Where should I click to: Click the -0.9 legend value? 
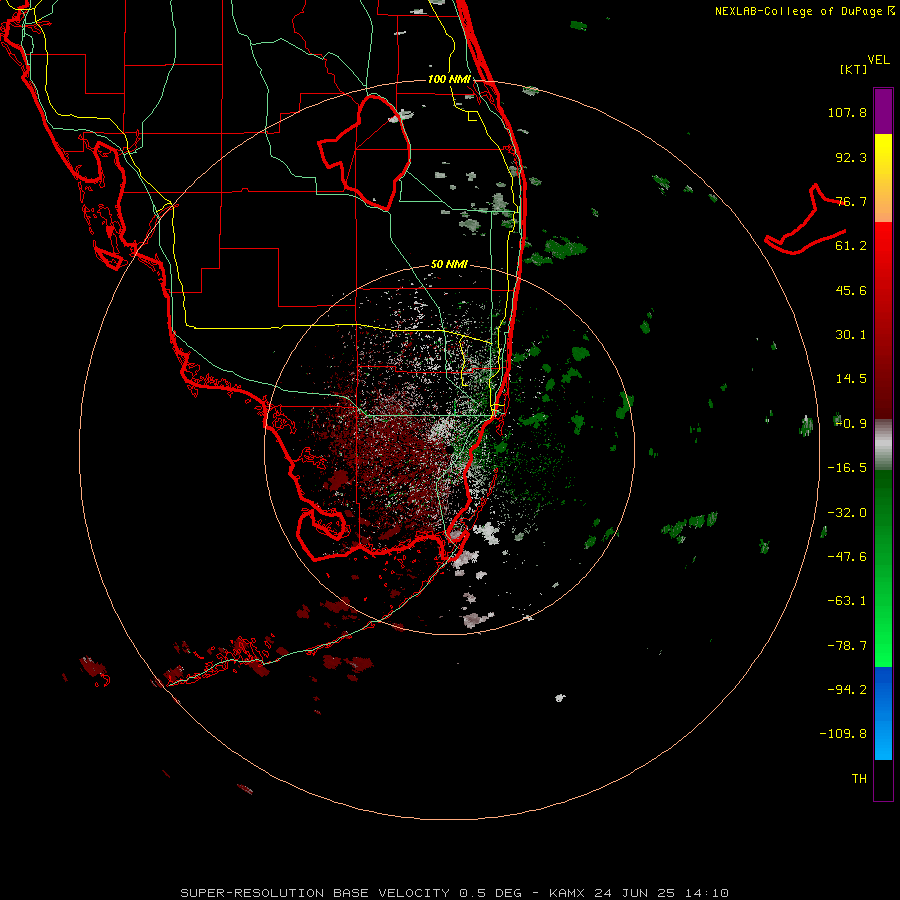(851, 424)
